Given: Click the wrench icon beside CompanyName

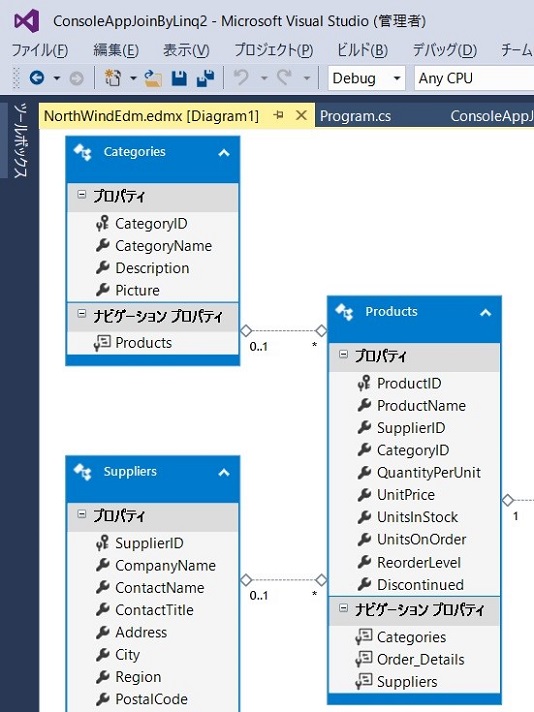Looking at the screenshot, I should (102, 565).
